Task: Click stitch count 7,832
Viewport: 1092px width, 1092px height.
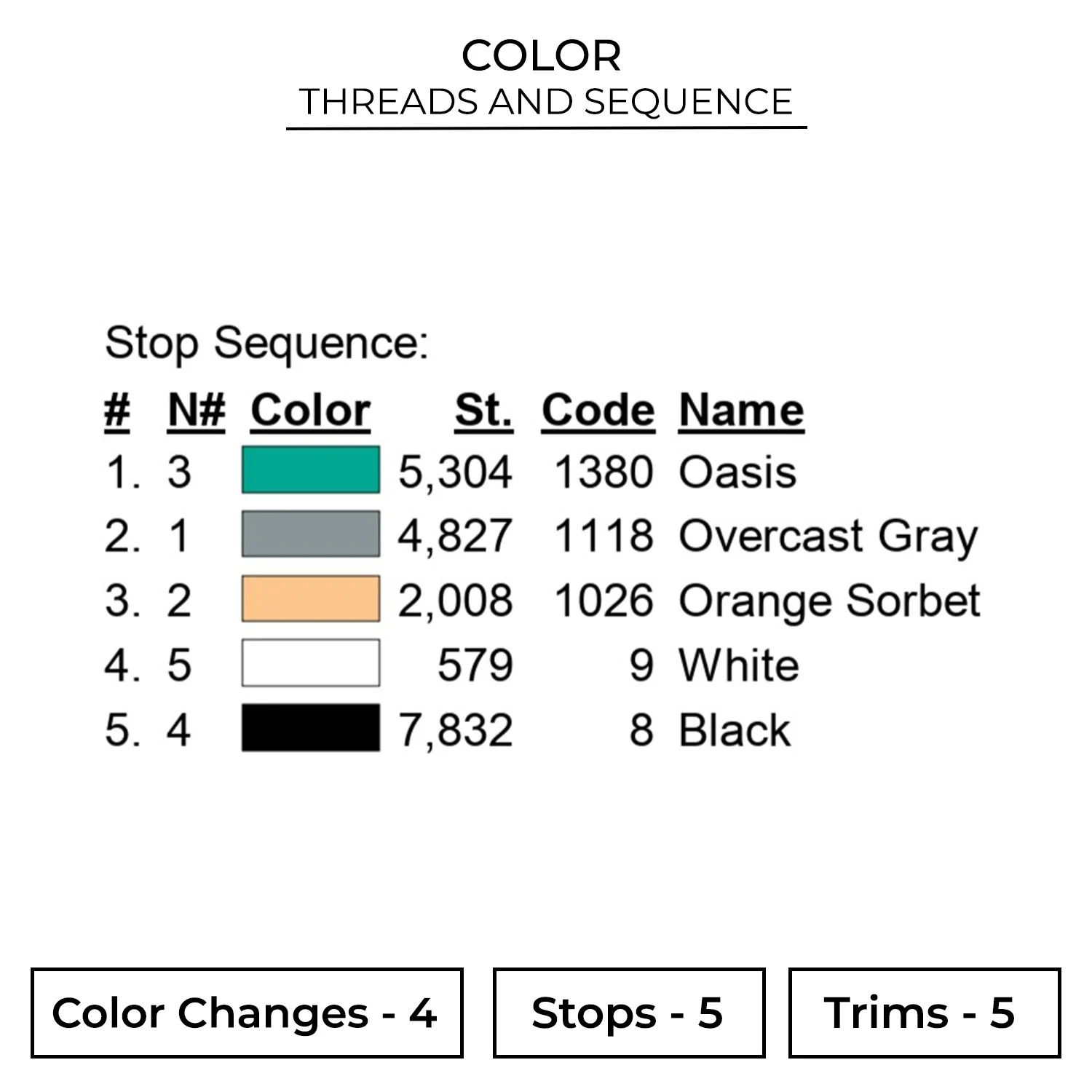Action: (455, 730)
